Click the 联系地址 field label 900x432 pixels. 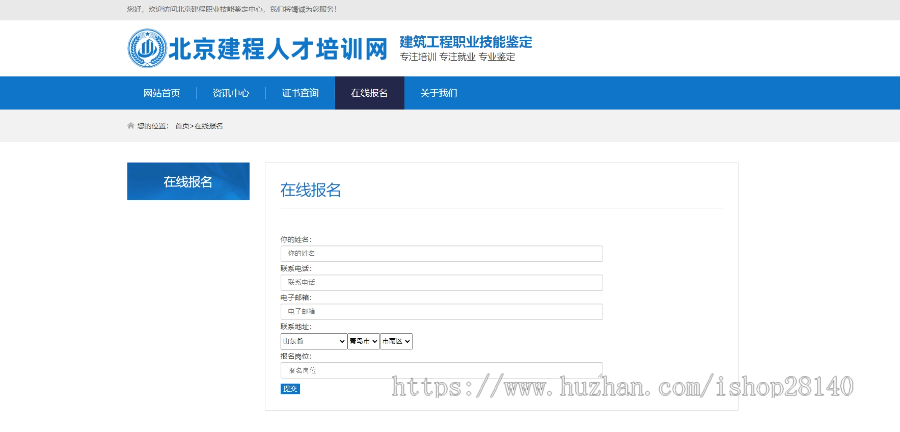(296, 327)
